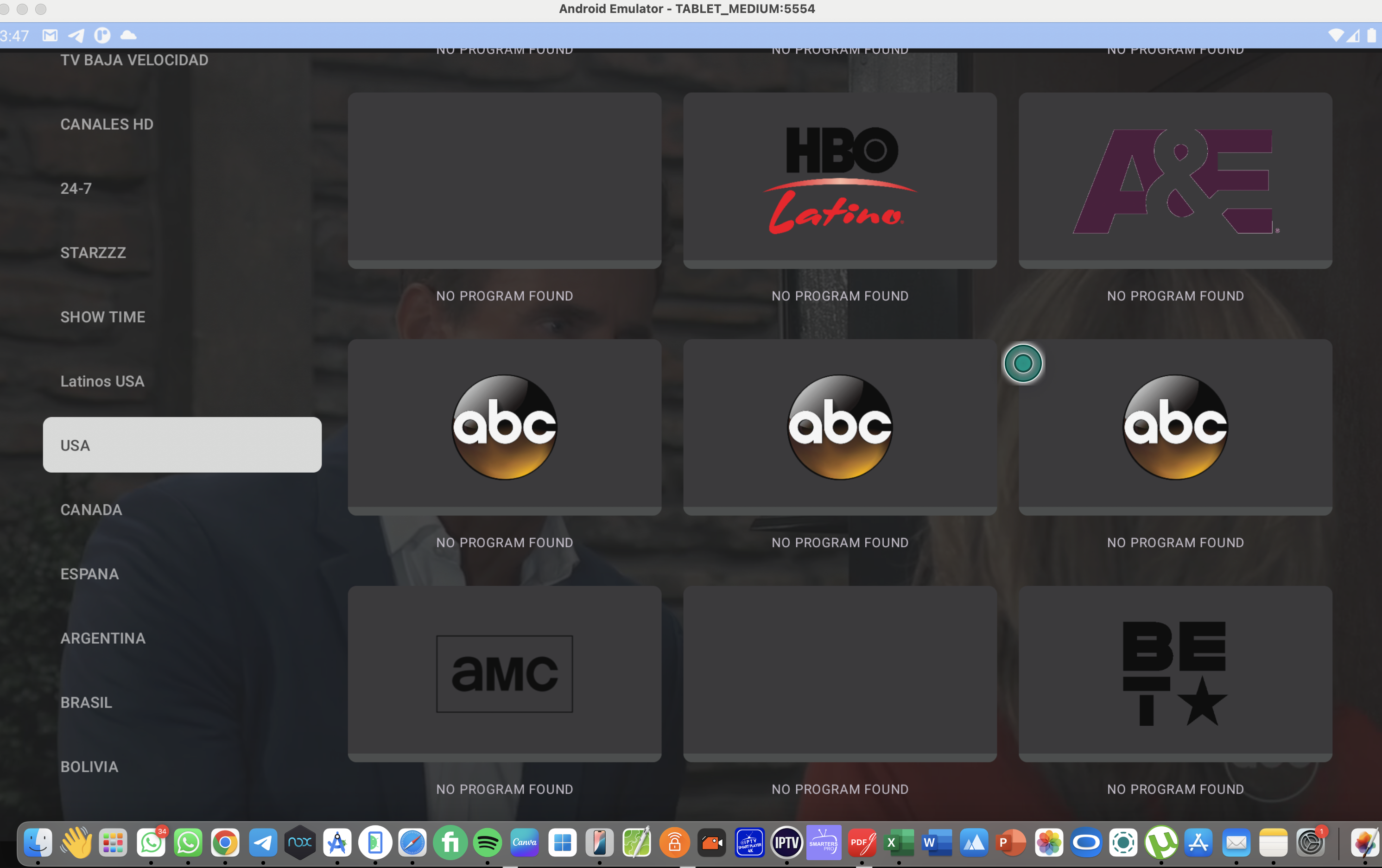This screenshot has width=1382, height=868.
Task: Select the AMC channel
Action: [505, 673]
